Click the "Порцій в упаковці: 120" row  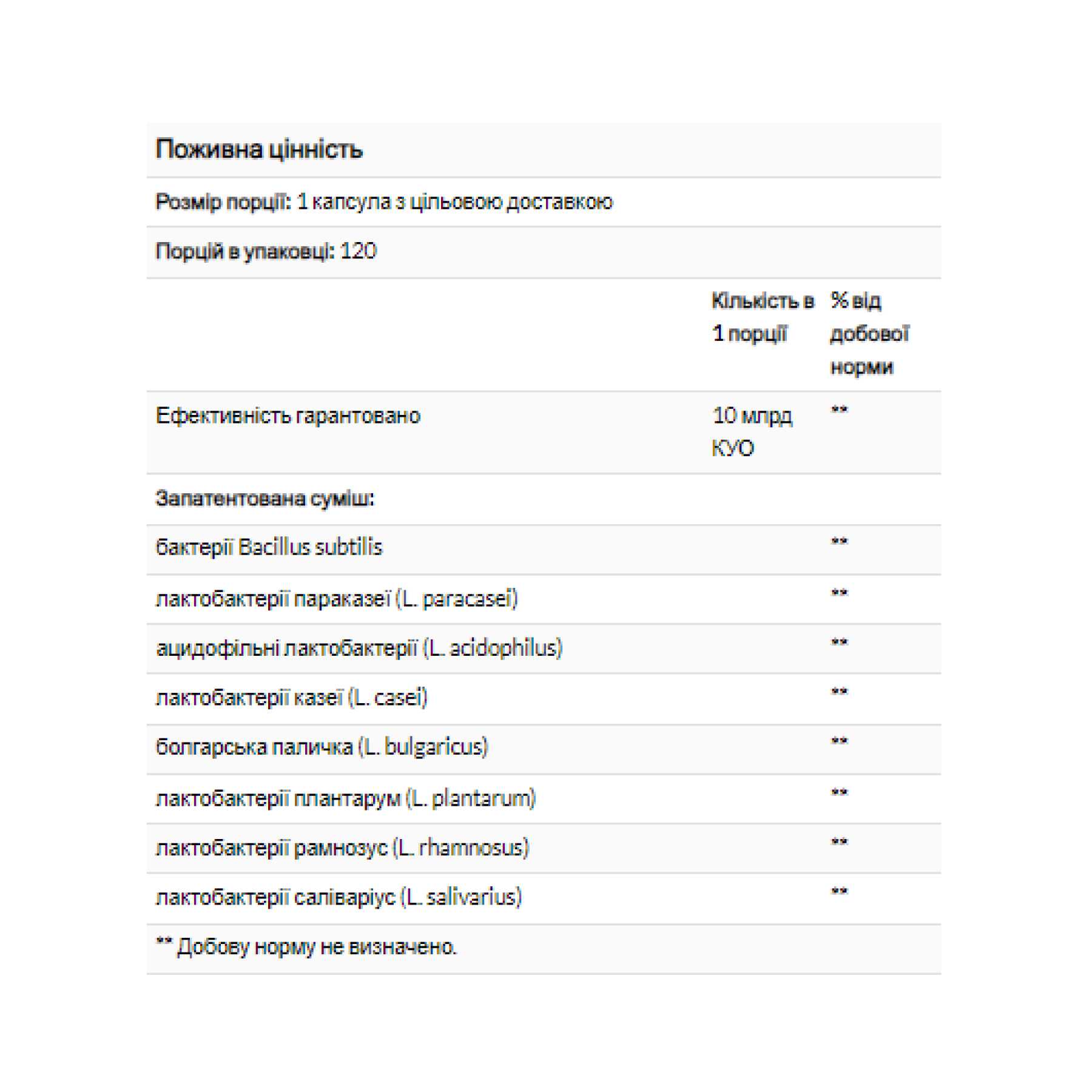(266, 251)
